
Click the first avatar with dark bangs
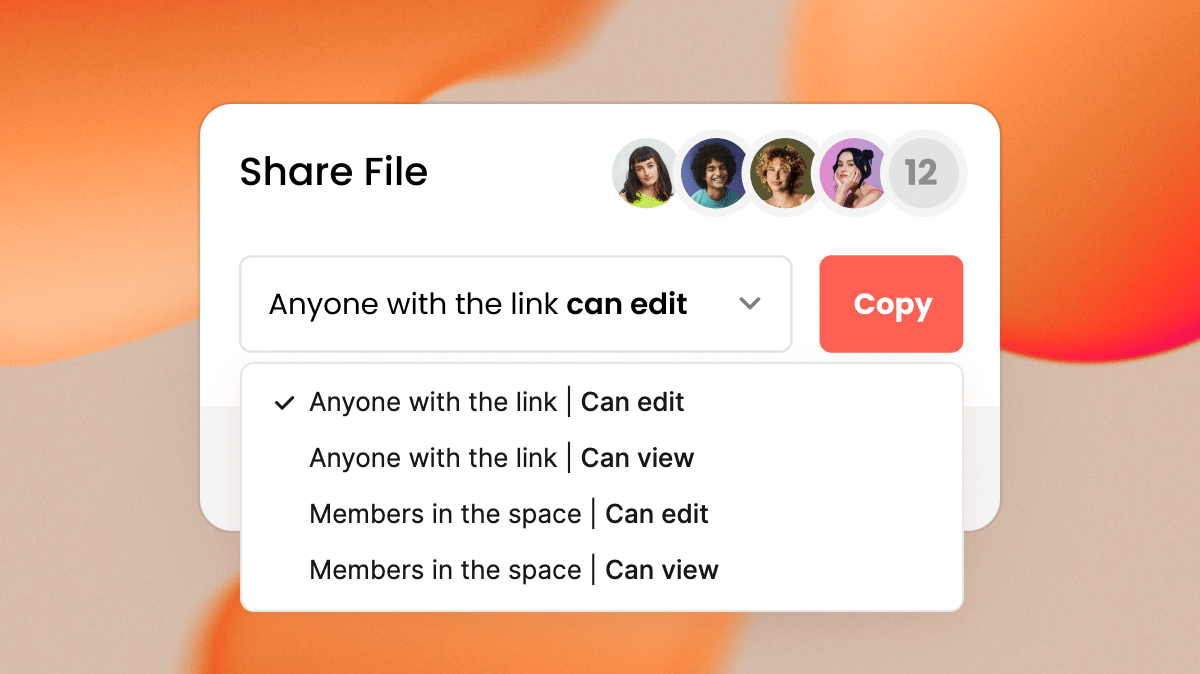coord(645,173)
